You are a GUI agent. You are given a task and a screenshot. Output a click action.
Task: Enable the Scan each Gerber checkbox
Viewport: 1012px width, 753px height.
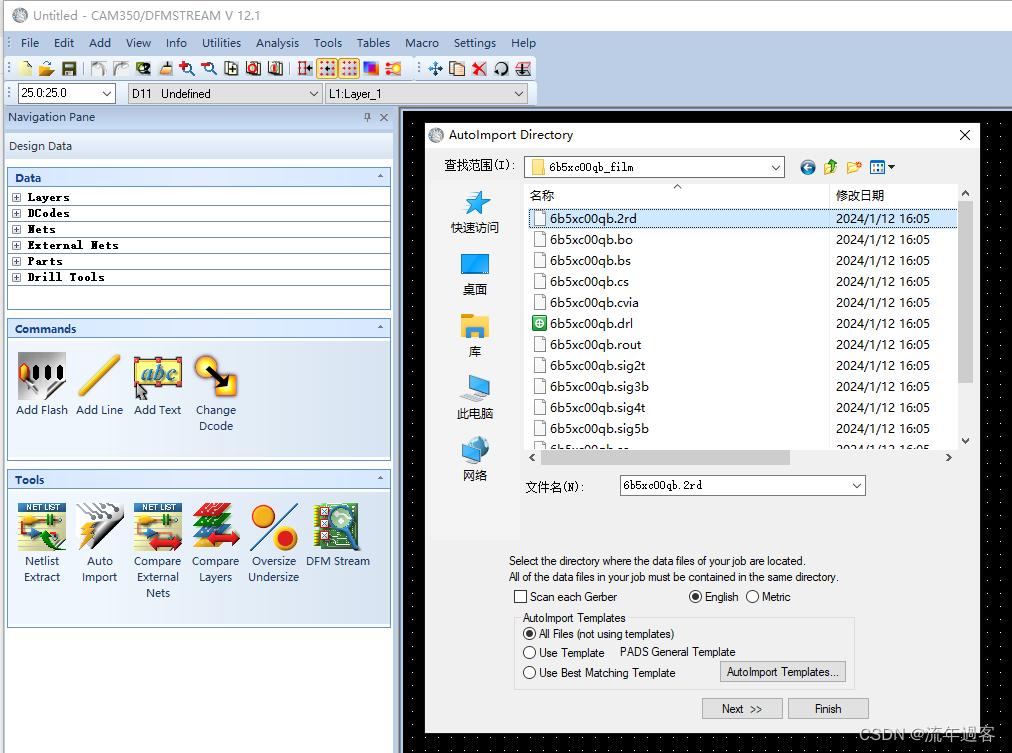point(520,597)
